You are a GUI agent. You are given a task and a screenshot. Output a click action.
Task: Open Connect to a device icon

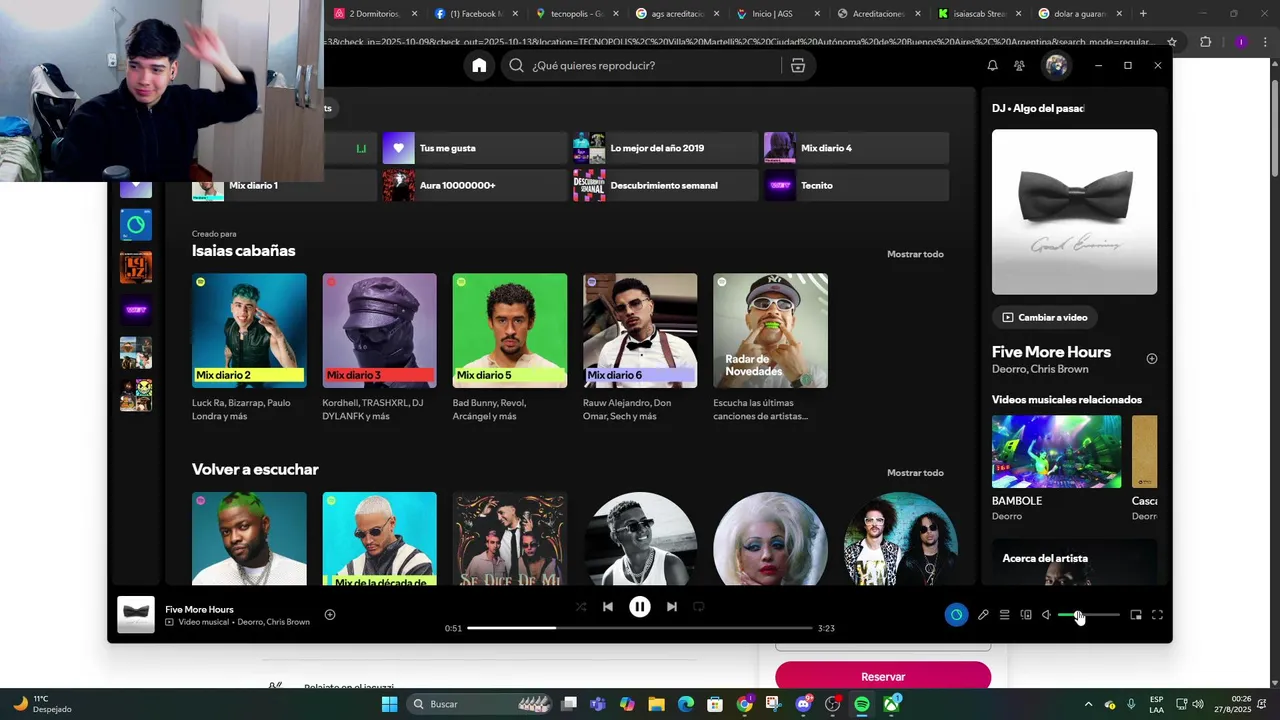coord(1026,615)
